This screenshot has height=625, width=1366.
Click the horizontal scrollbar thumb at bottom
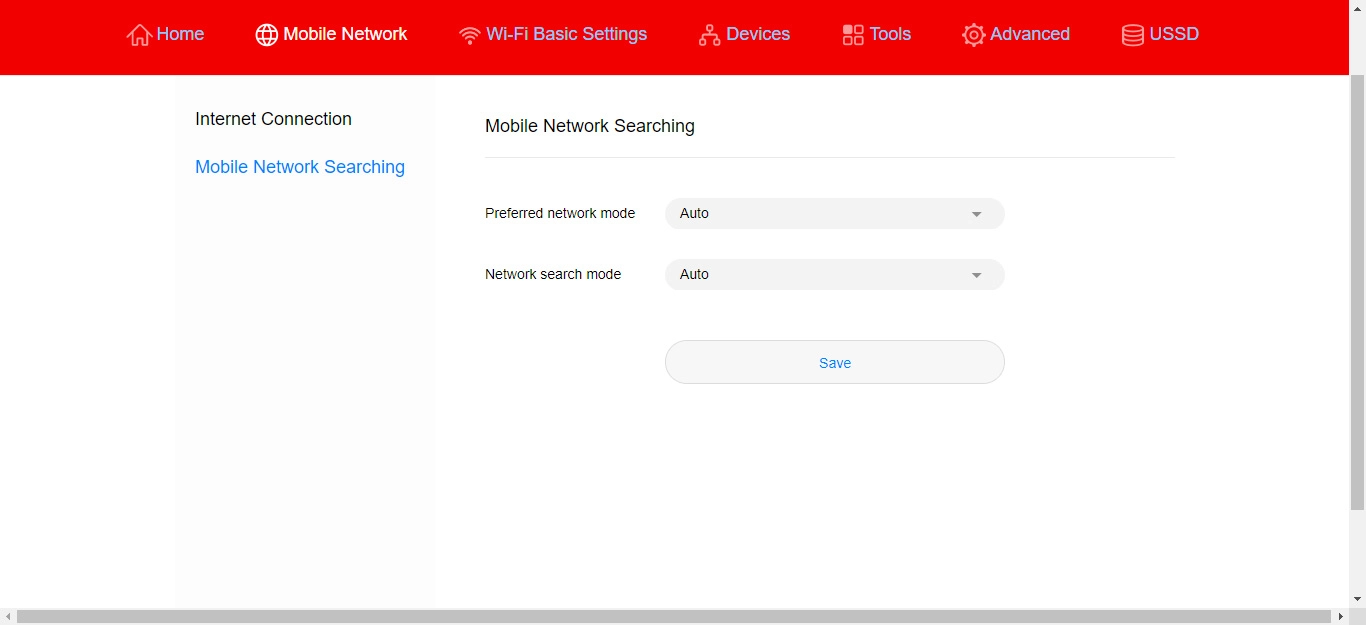673,617
